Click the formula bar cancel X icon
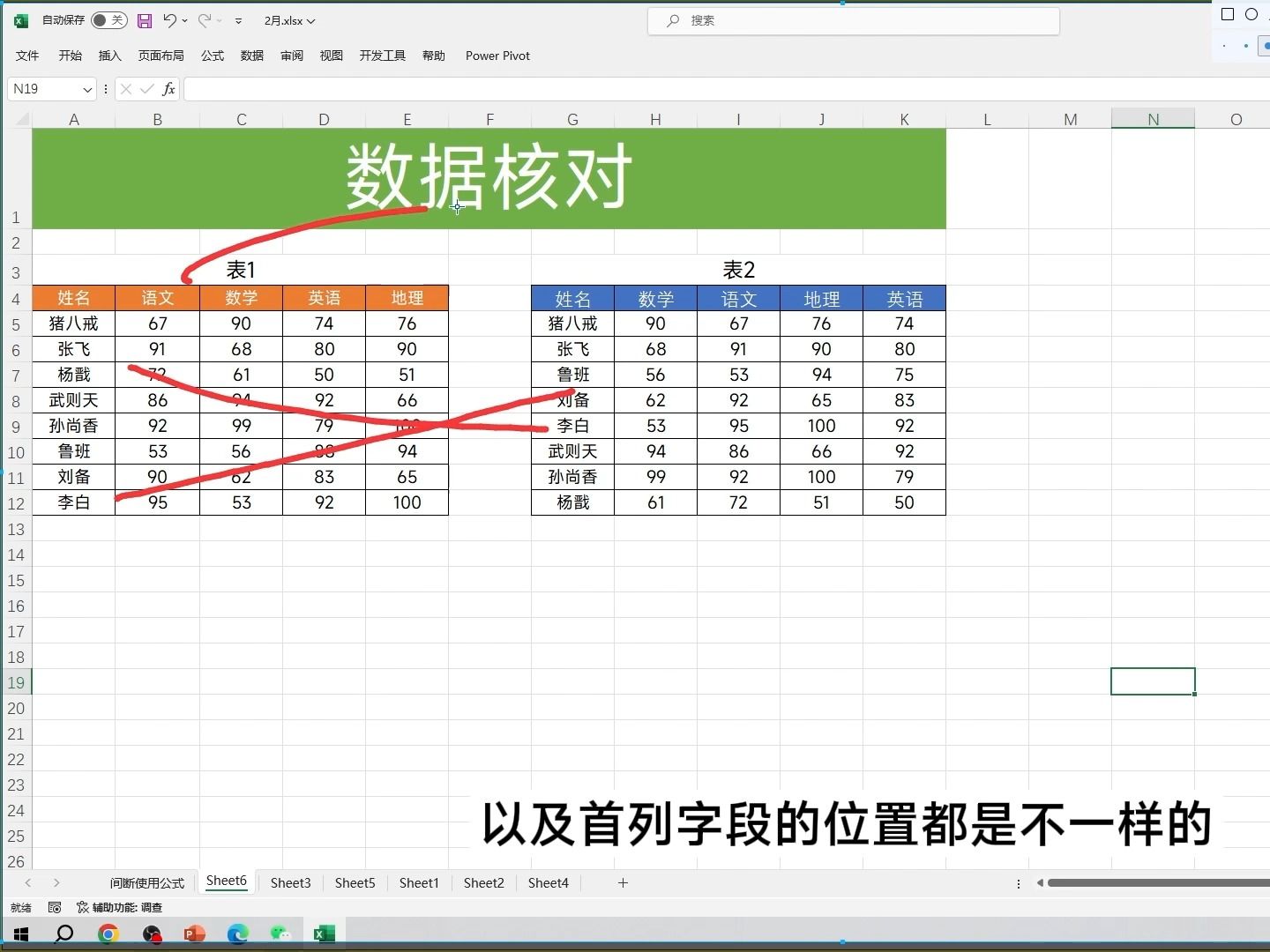 pos(125,89)
